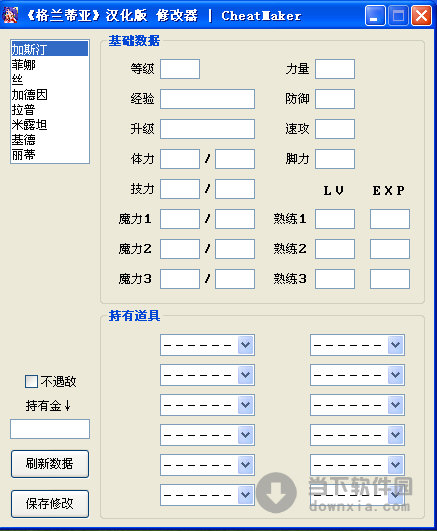Image resolution: width=437 pixels, height=531 pixels.
Task: Click the 体力 maximum value field
Action: [235, 159]
